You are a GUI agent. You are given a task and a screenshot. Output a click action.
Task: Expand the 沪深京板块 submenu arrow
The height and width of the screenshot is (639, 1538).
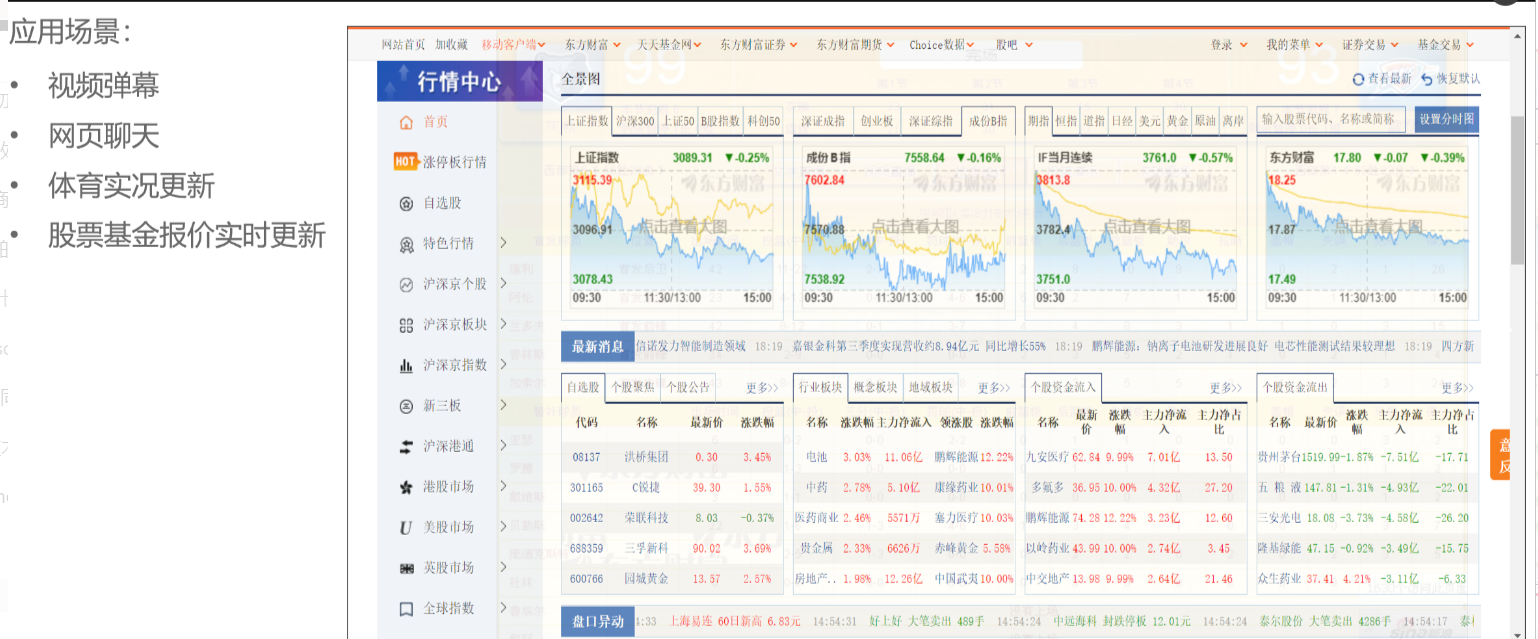(503, 325)
